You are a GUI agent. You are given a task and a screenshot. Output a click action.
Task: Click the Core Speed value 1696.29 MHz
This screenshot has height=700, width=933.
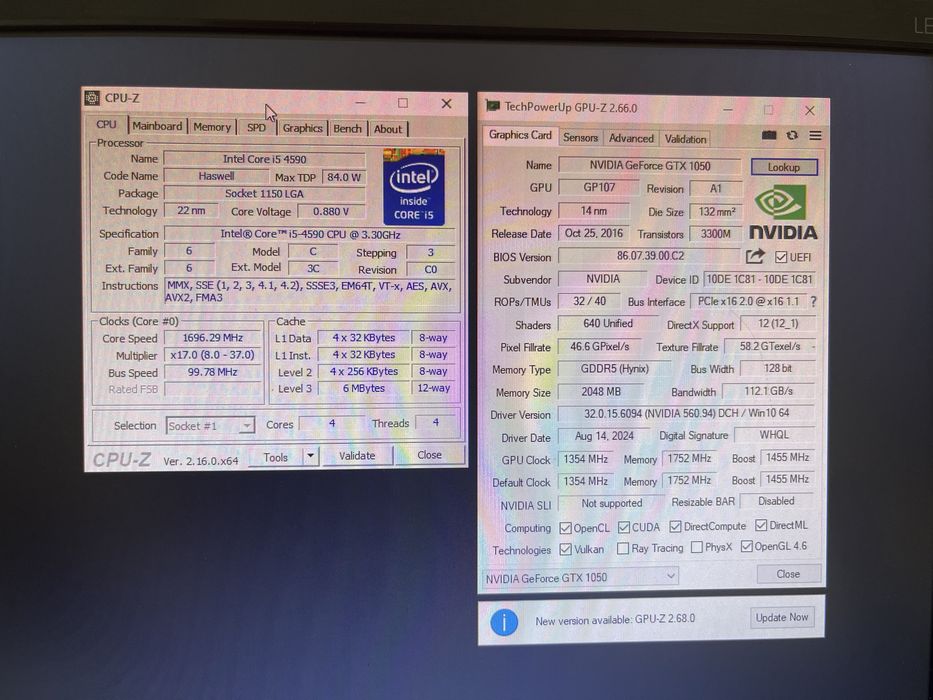click(x=213, y=338)
